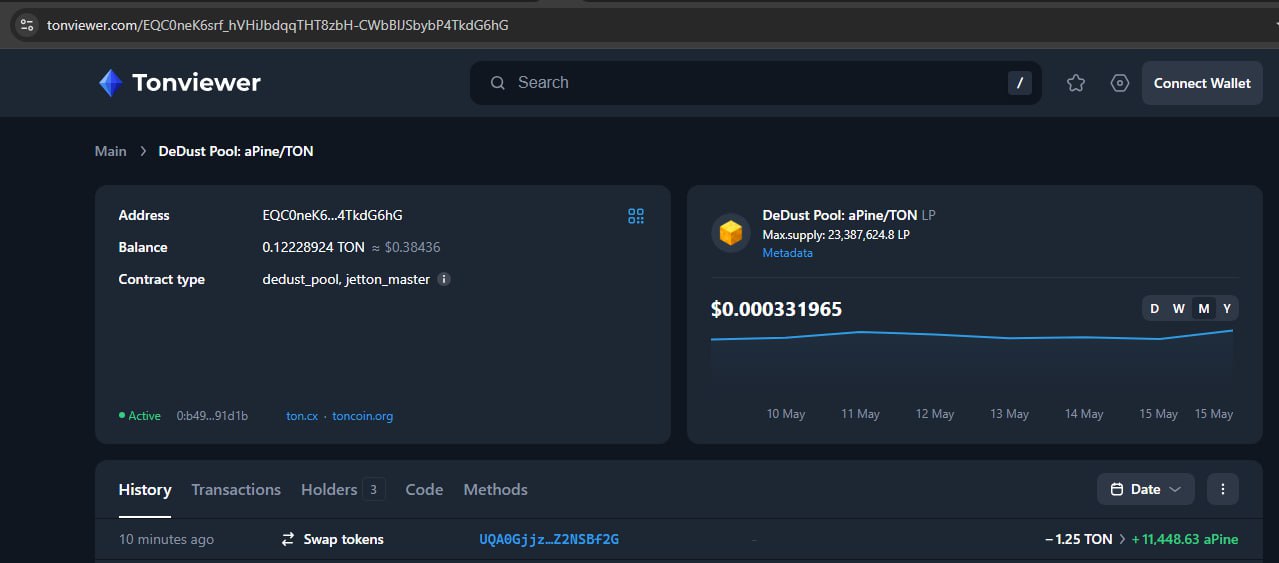The height and width of the screenshot is (563, 1279).
Task: Click the search magnifier icon
Action: coord(498,83)
